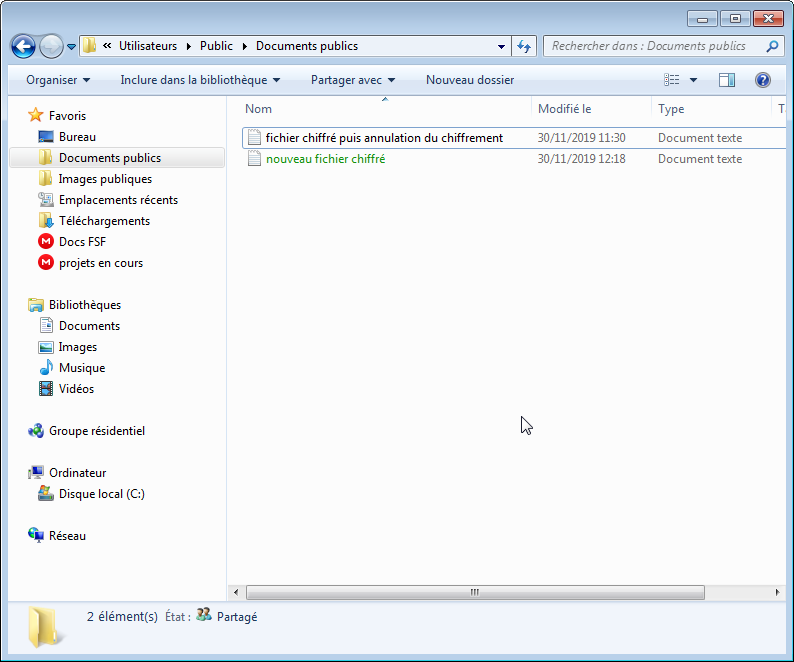Viewport: 794px width, 662px height.
Task: Click icon of fichier chiffré puis annulation file
Action: click(254, 138)
